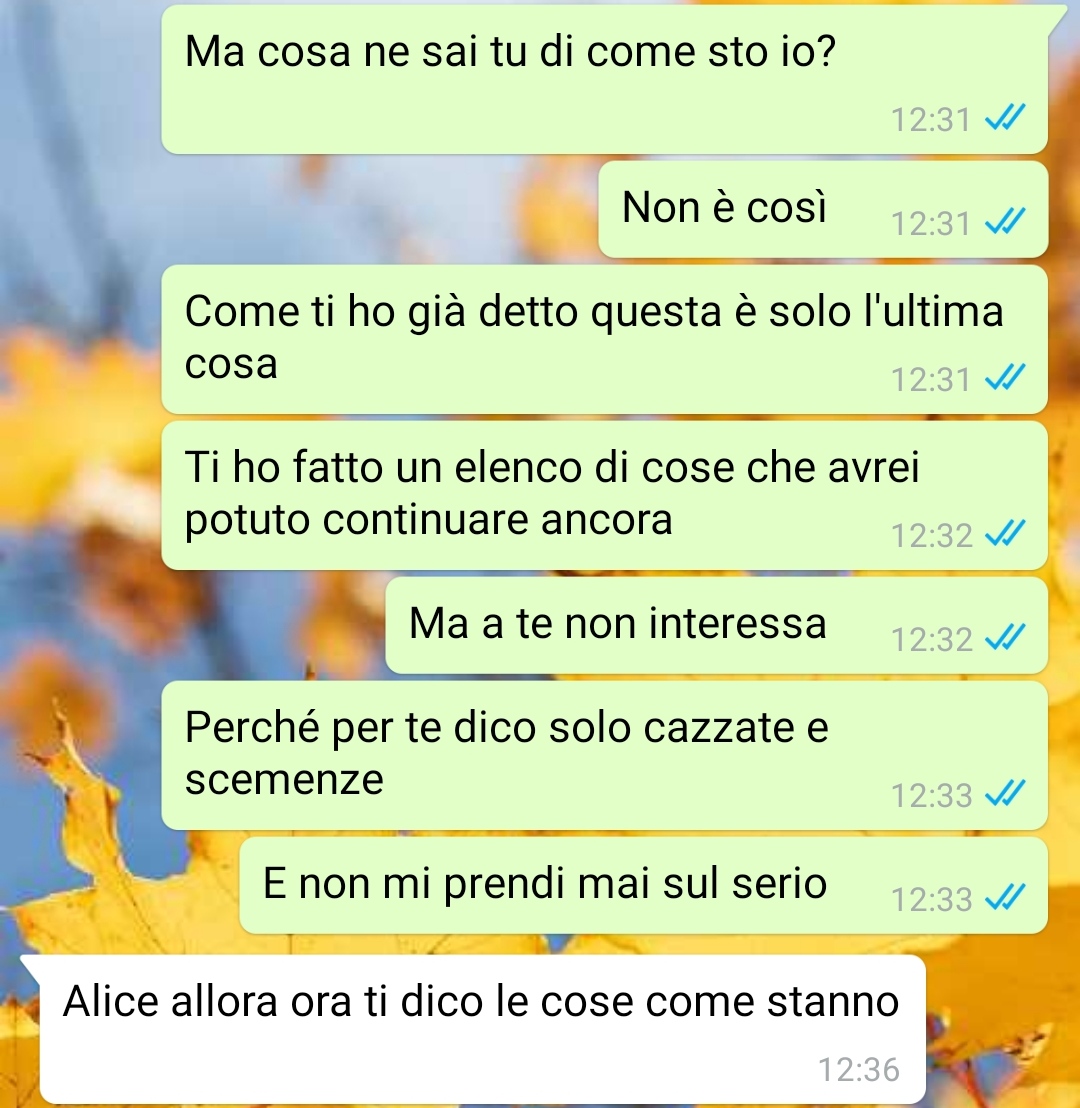The width and height of the screenshot is (1080, 1108).
Task: Tap blue ticks on "E non mi prendi mai"
Action: pos(1004,897)
